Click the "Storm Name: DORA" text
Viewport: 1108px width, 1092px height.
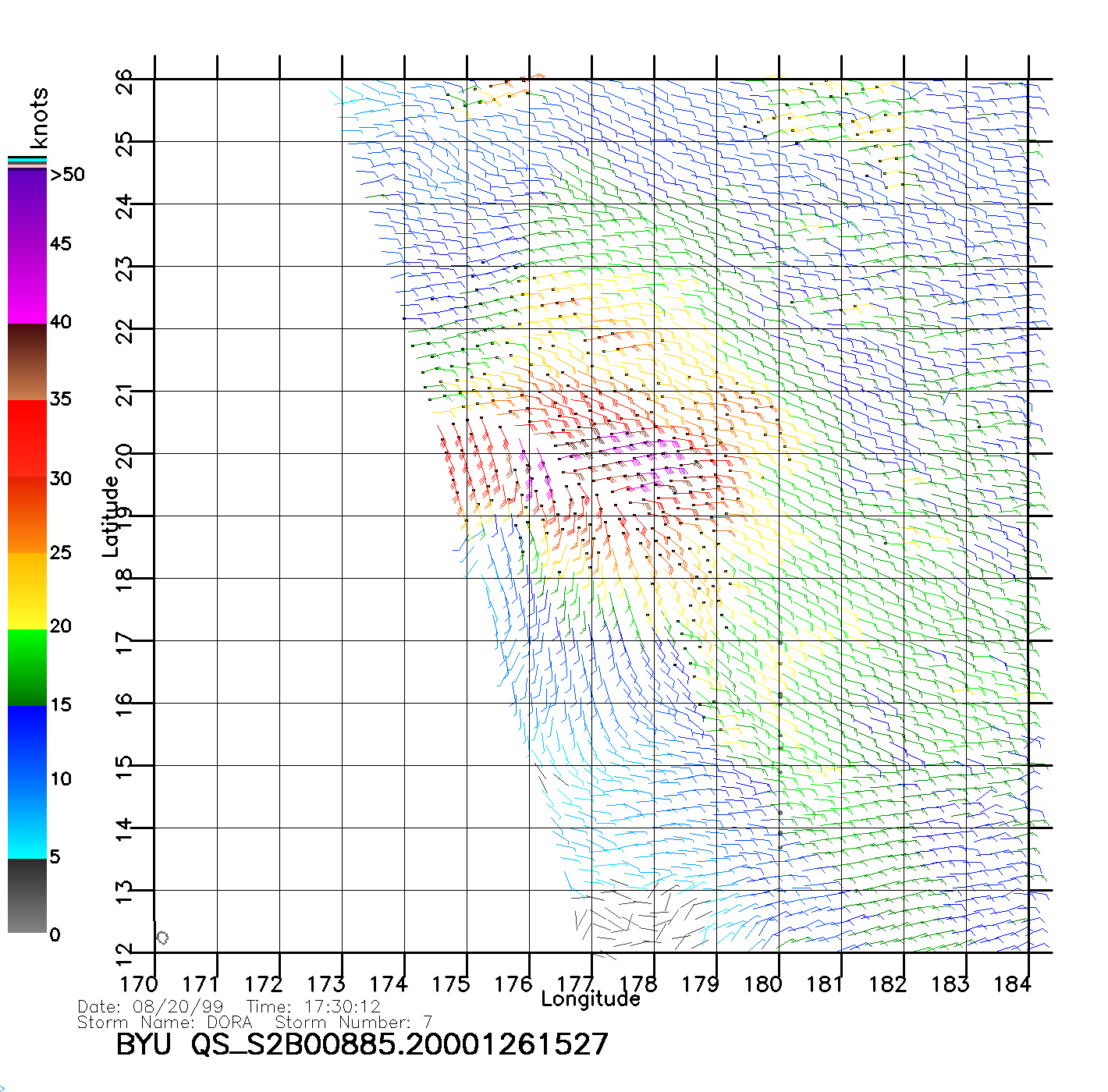[165, 1022]
